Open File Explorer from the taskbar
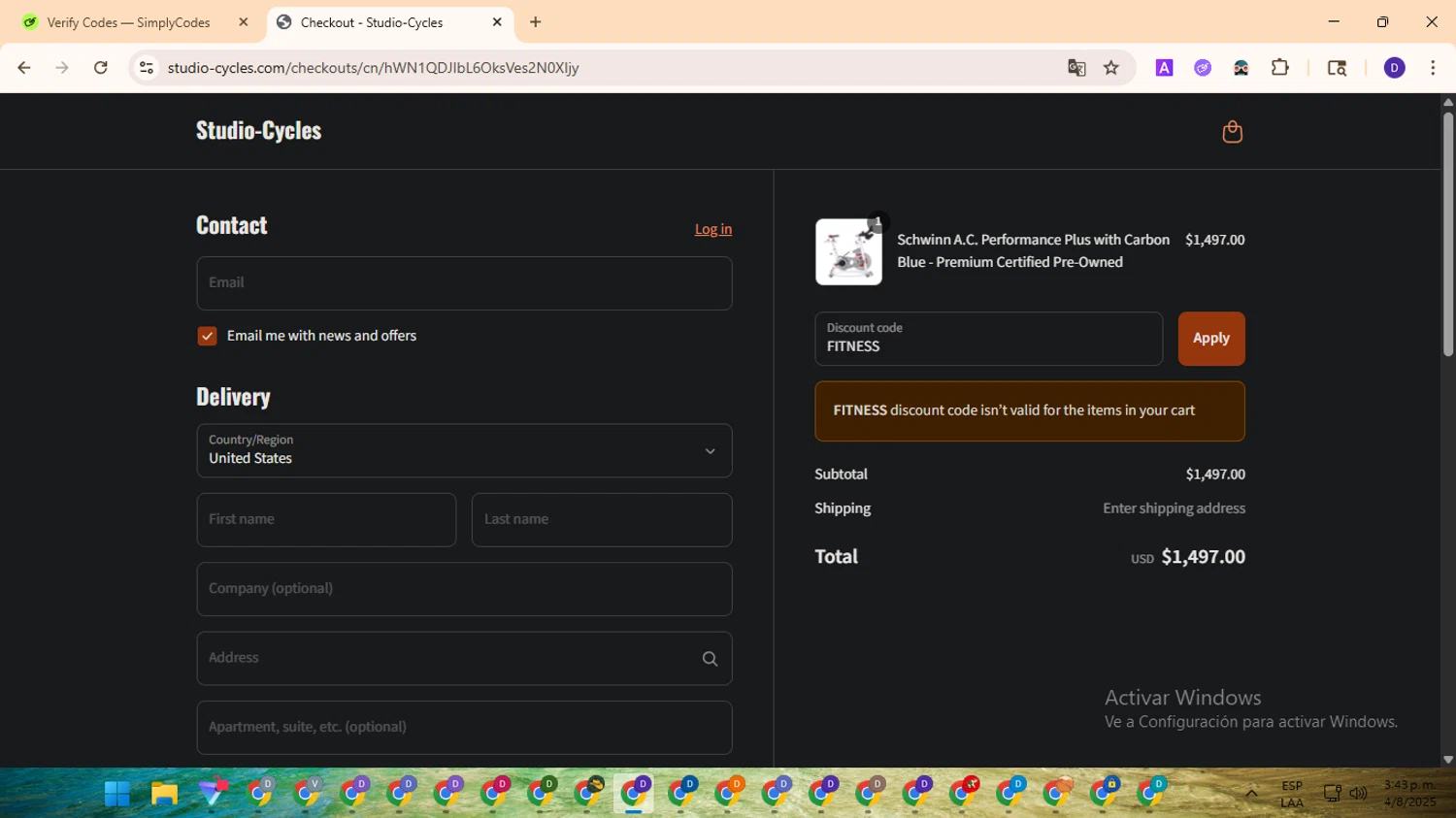 [164, 794]
